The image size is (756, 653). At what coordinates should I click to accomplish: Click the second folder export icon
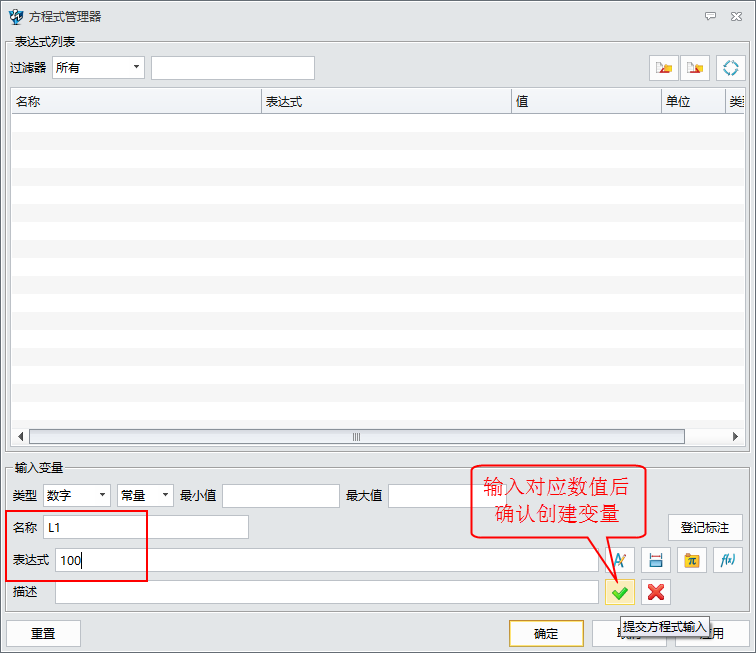(695, 68)
